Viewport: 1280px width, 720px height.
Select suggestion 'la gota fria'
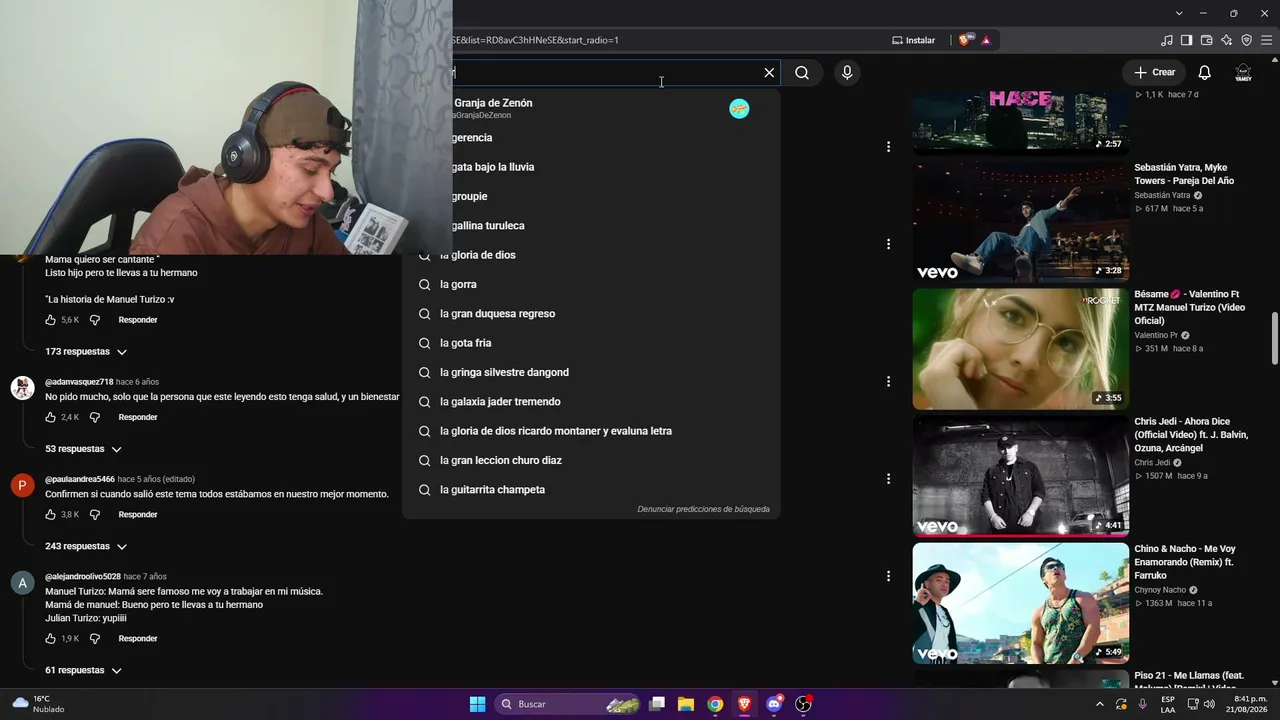tap(591, 343)
